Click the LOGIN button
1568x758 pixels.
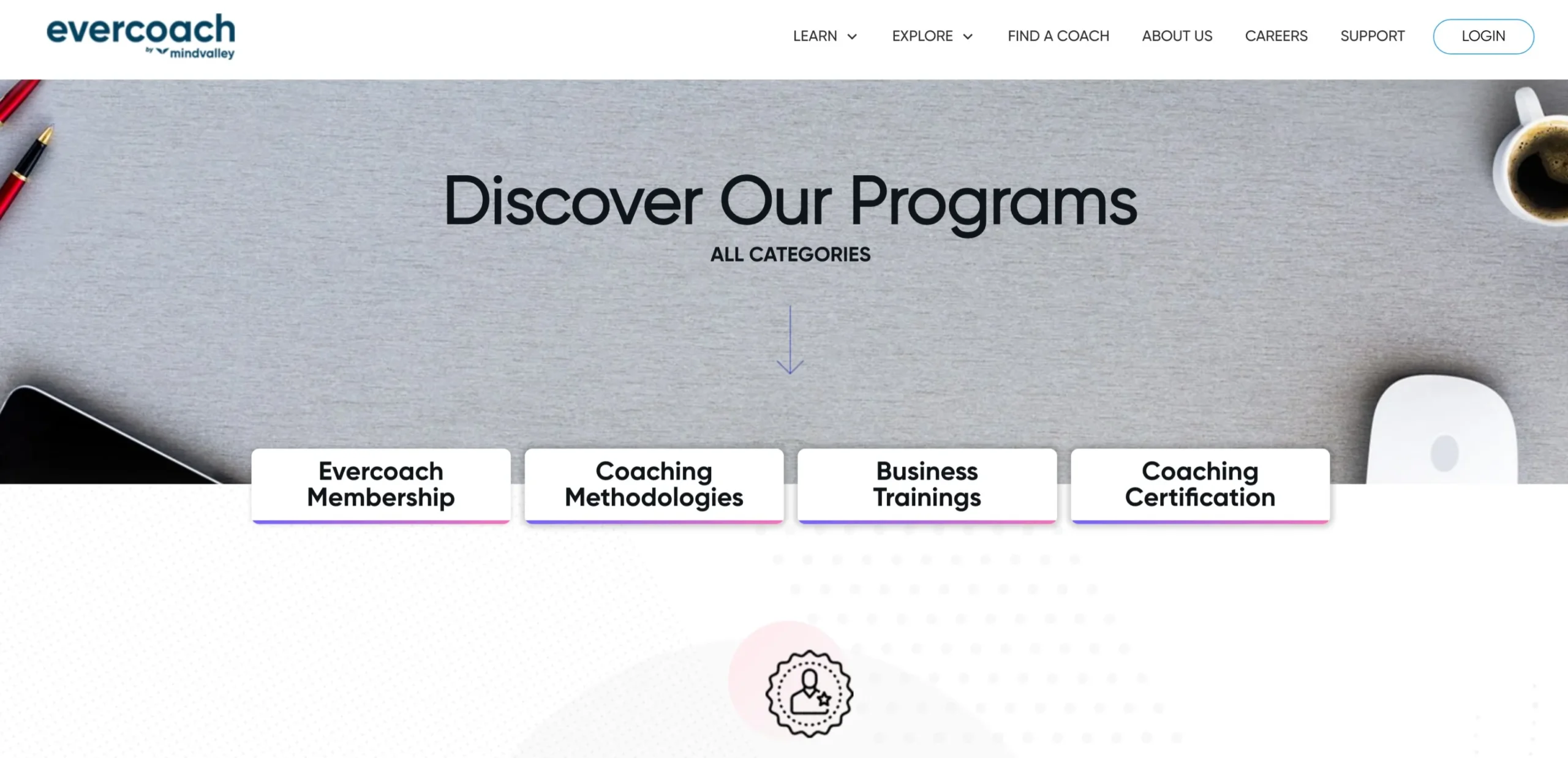[x=1483, y=35]
